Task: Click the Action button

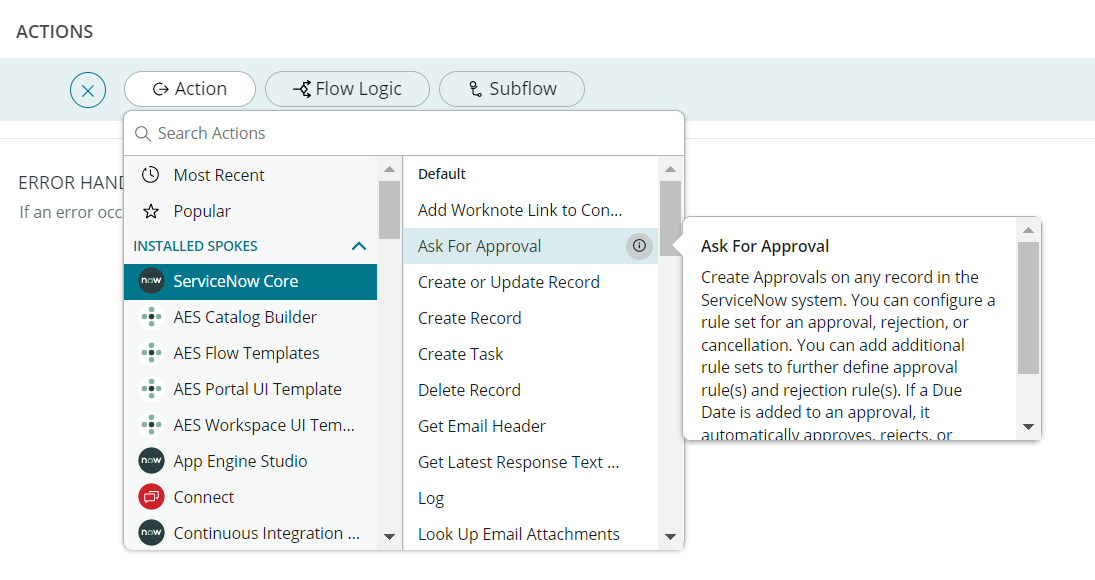Action: pyautogui.click(x=190, y=89)
